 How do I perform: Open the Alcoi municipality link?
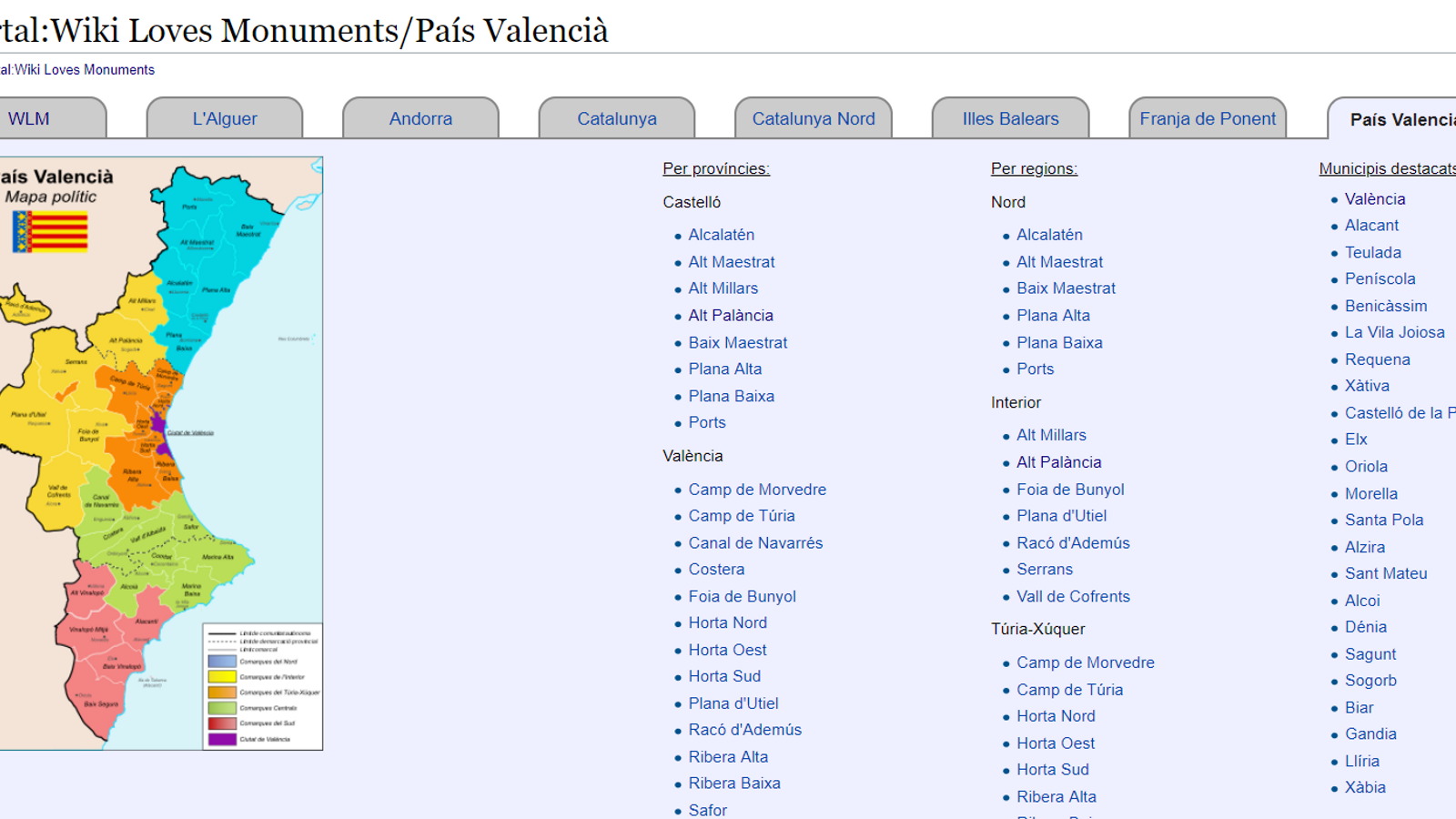(x=1362, y=602)
